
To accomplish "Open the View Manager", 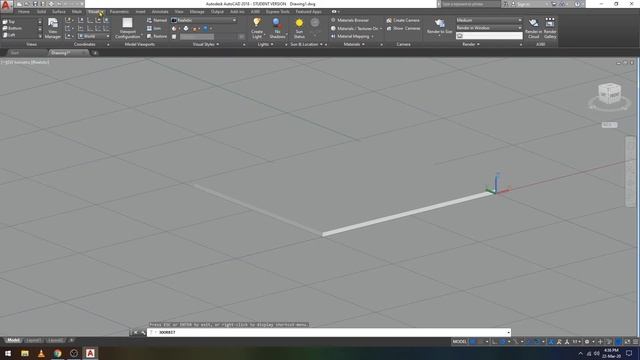I will click(x=53, y=28).
